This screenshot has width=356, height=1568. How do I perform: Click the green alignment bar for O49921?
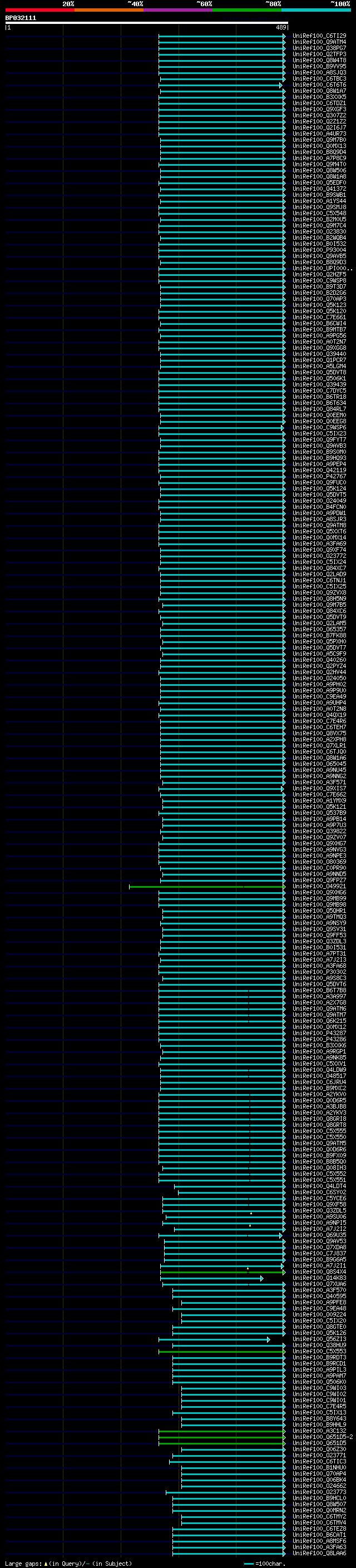coord(207,887)
